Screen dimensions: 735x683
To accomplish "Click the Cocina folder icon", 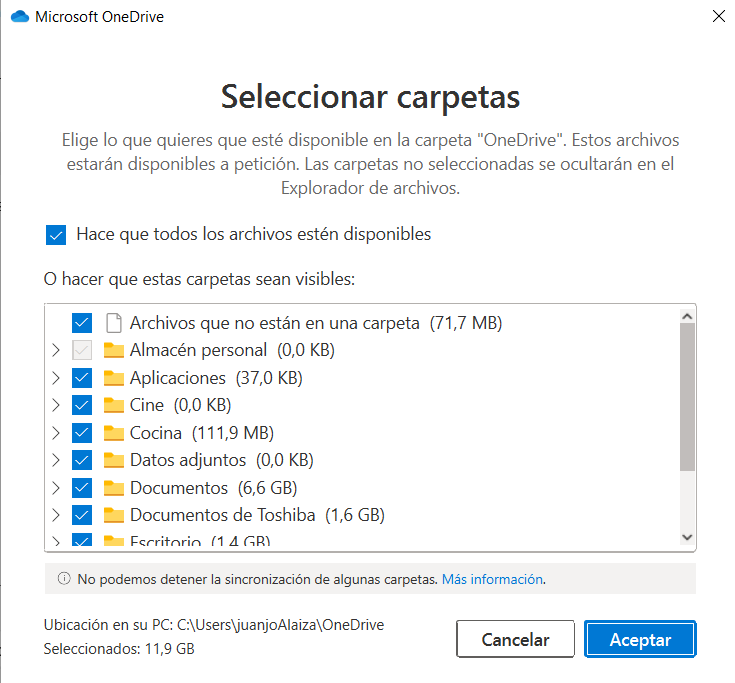I will [113, 433].
